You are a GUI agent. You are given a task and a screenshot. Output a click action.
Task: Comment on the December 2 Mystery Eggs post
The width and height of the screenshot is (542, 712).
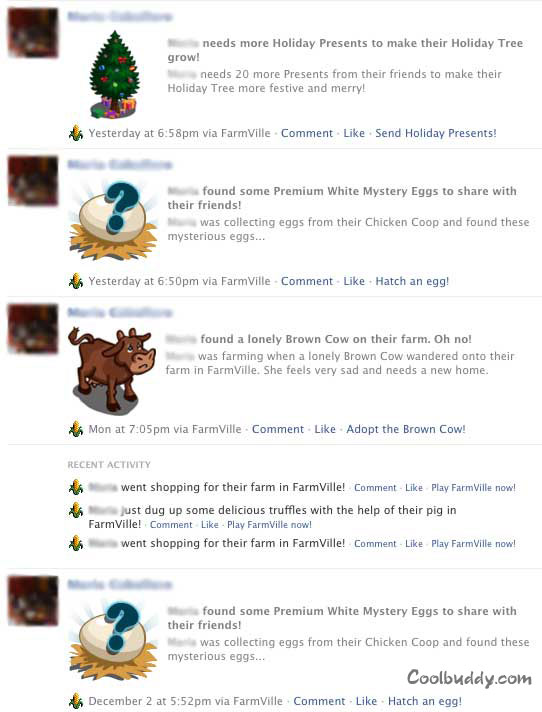(x=320, y=701)
